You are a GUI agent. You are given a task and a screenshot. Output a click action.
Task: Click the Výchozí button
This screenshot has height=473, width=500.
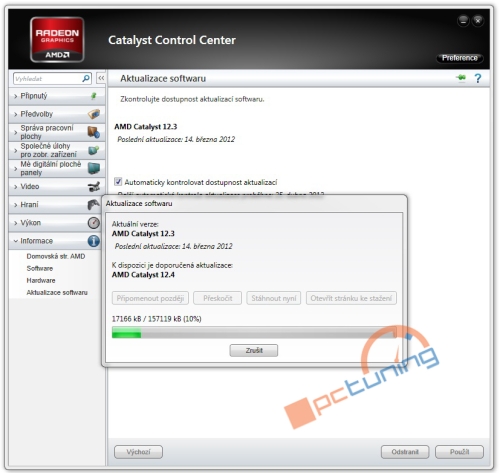pyautogui.click(x=138, y=452)
